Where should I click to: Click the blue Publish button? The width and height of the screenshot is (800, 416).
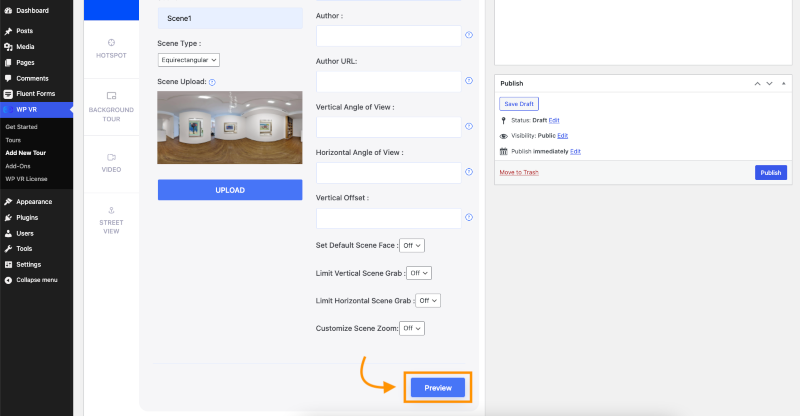click(x=771, y=173)
